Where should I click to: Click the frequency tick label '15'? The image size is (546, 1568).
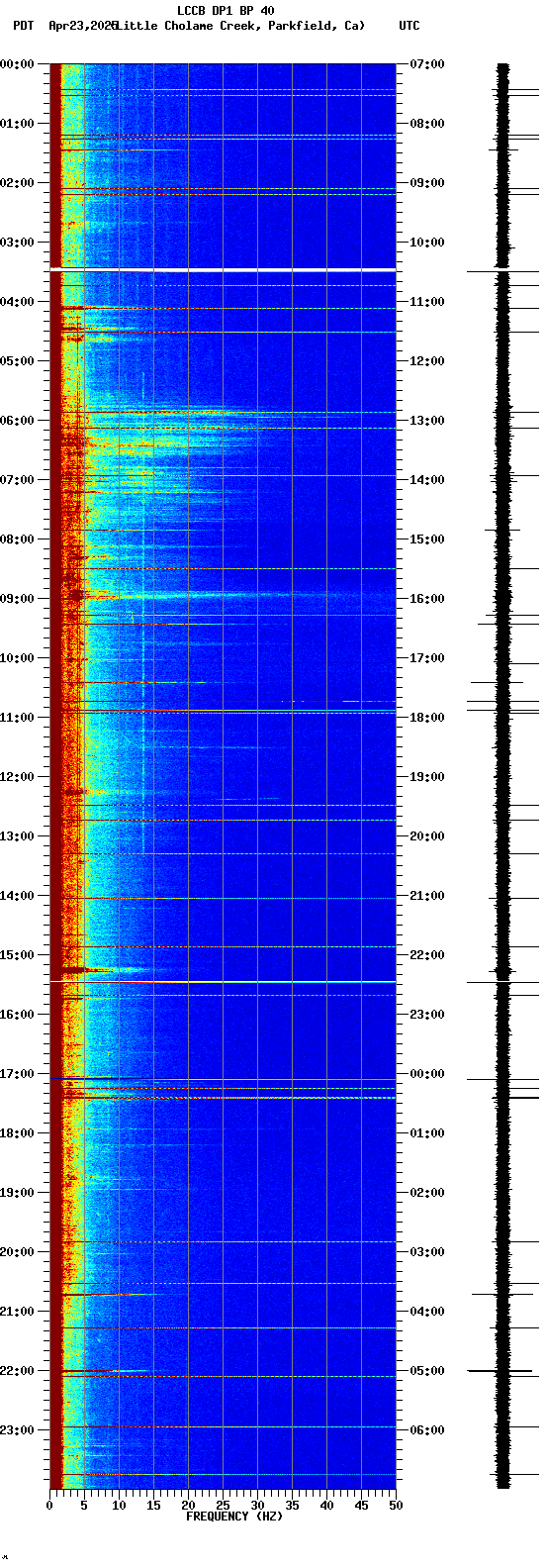pyautogui.click(x=153, y=1506)
